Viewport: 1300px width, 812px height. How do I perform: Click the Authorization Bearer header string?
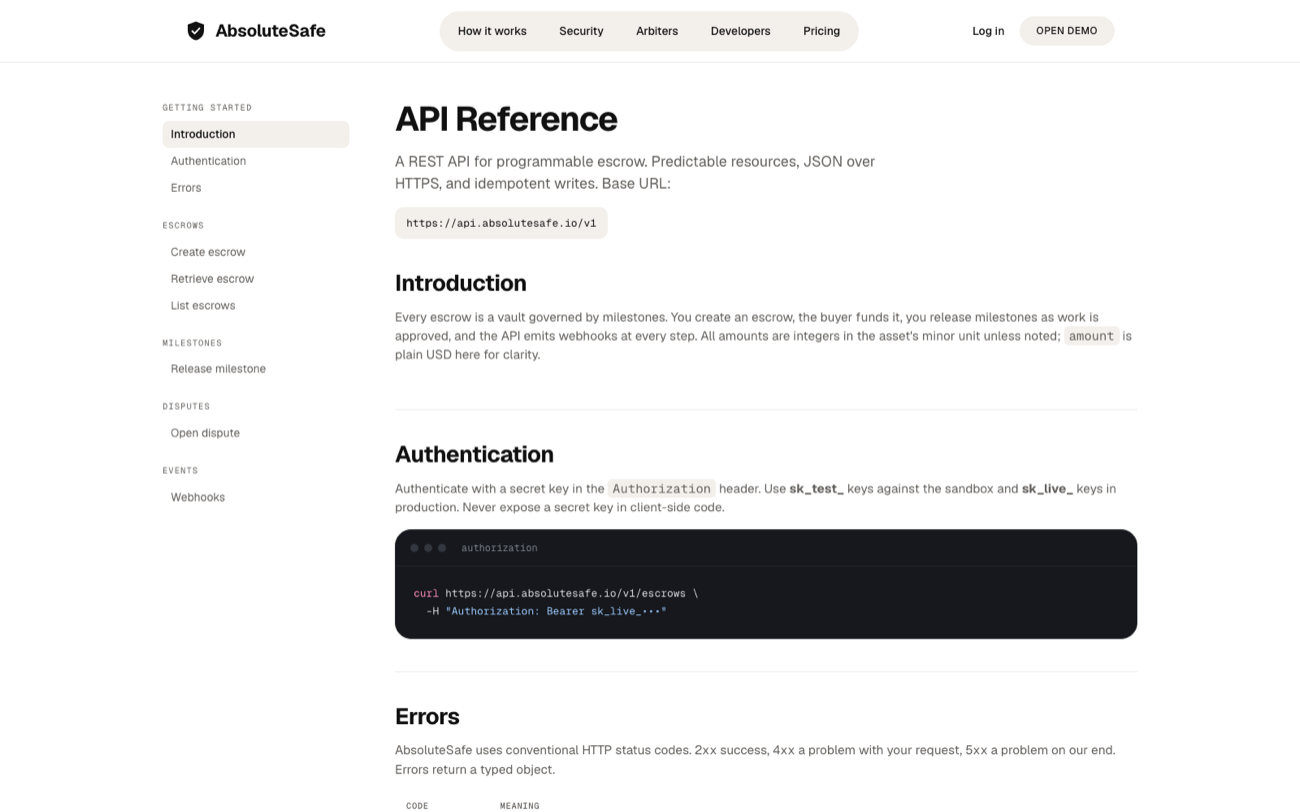pyautogui.click(x=556, y=611)
